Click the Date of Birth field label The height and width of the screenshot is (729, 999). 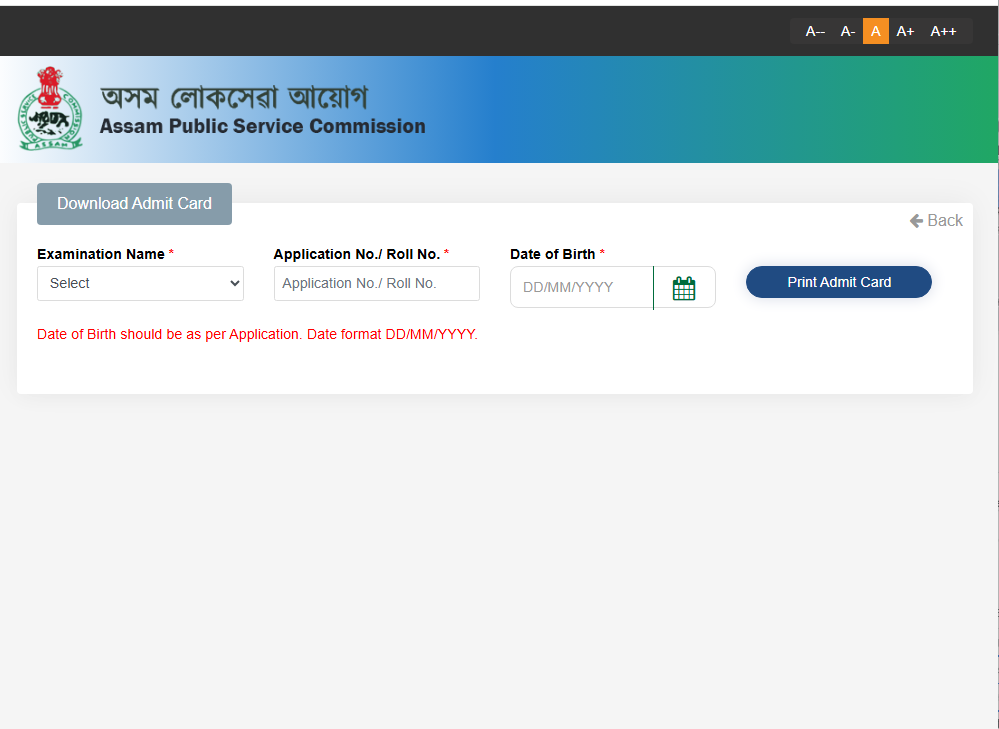(x=552, y=254)
